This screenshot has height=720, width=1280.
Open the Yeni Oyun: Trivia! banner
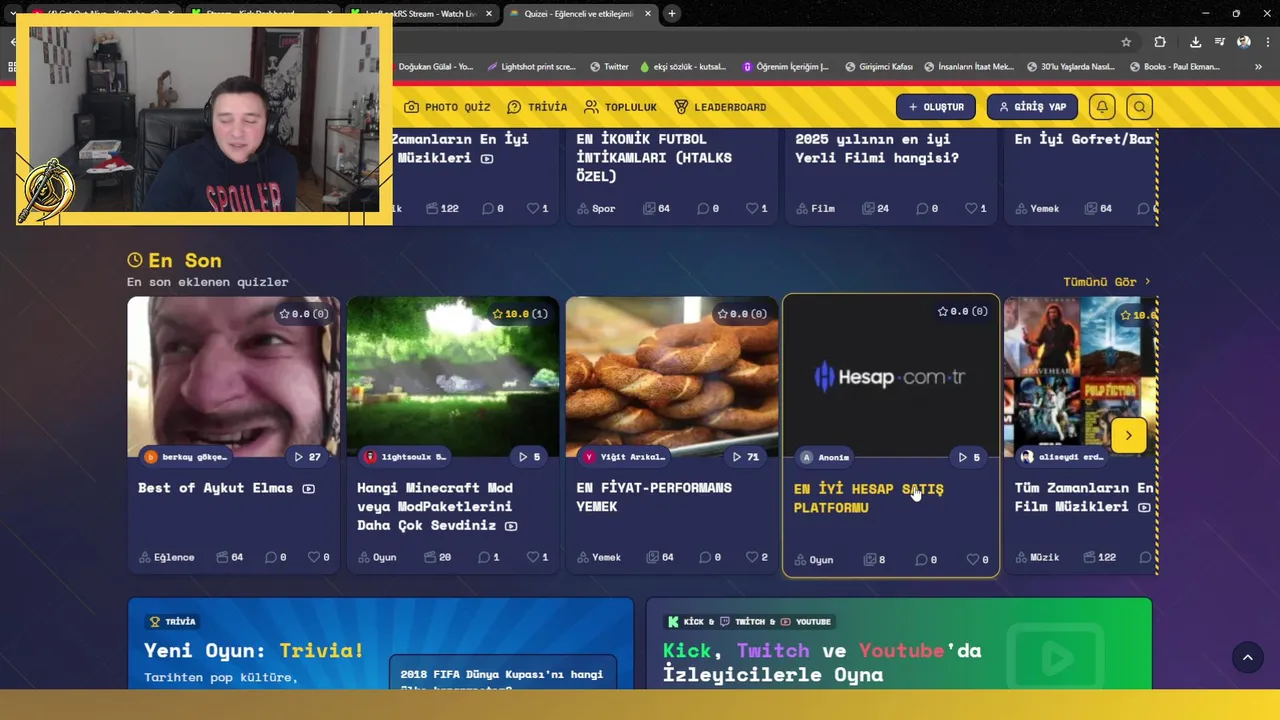point(380,643)
